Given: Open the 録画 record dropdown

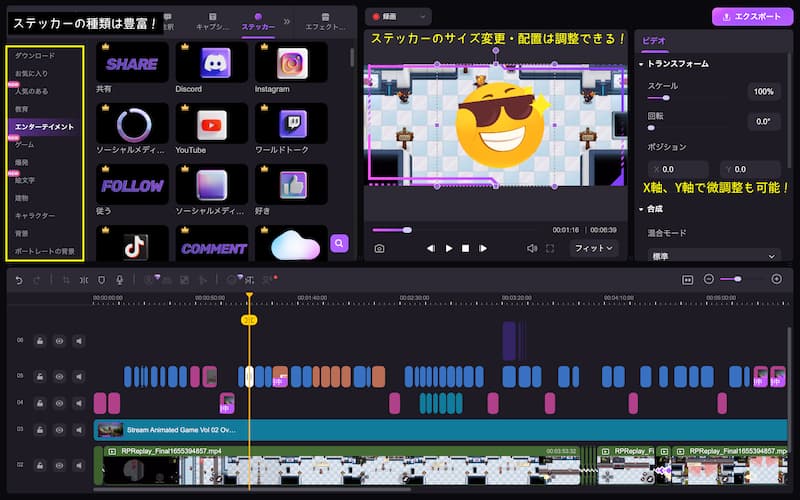Looking at the screenshot, I should (398, 17).
